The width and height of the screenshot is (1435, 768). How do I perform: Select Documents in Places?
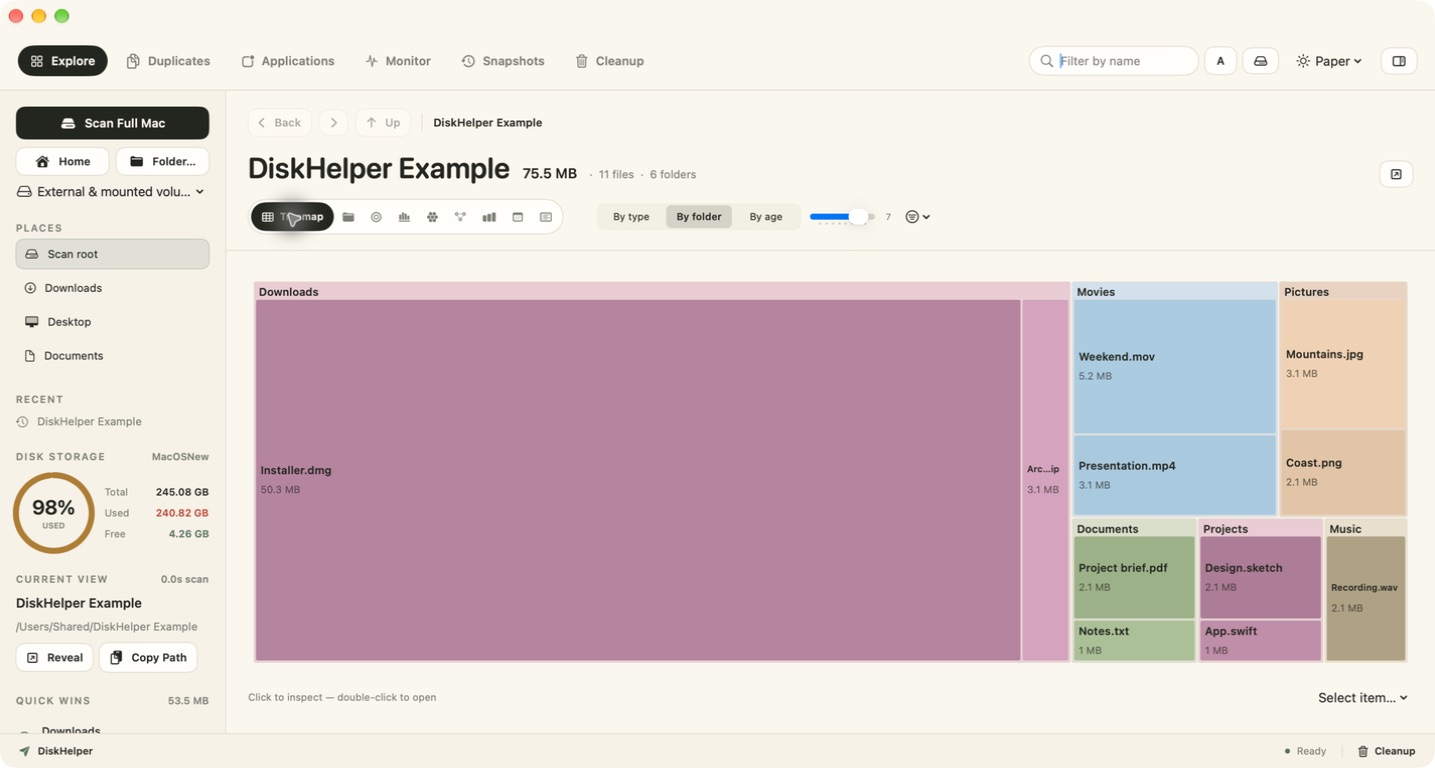tap(113, 356)
